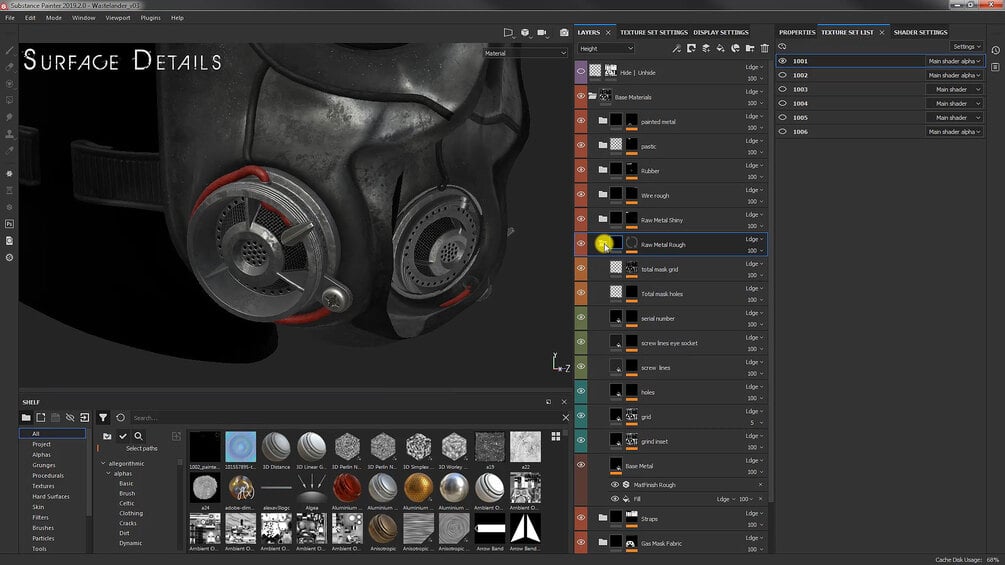This screenshot has width=1005, height=565.
Task: Open the history clock icon on right edge
Action: [995, 50]
